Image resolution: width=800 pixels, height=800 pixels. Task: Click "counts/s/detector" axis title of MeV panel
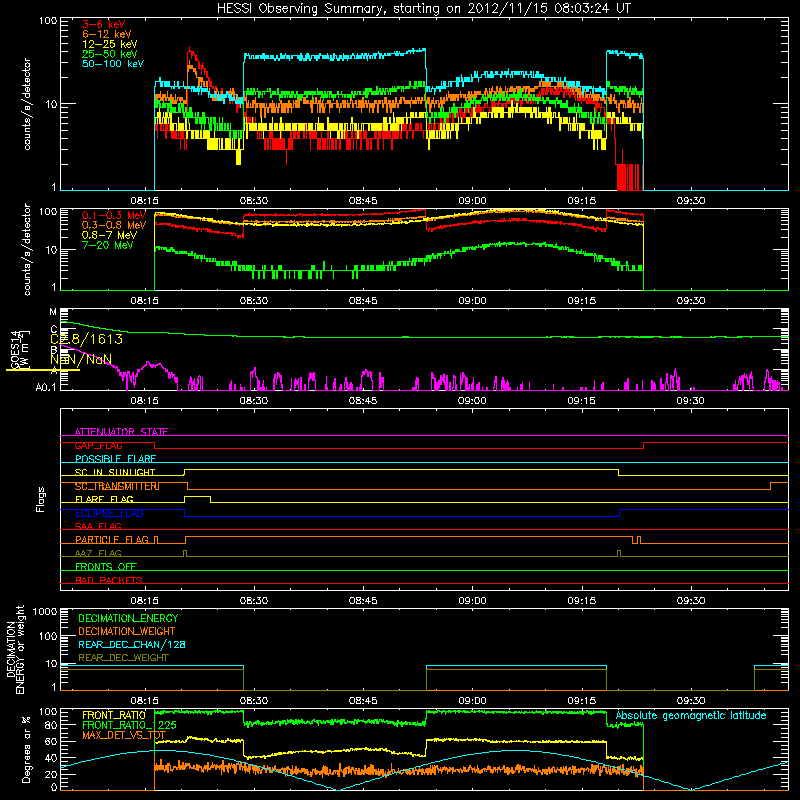[27, 249]
